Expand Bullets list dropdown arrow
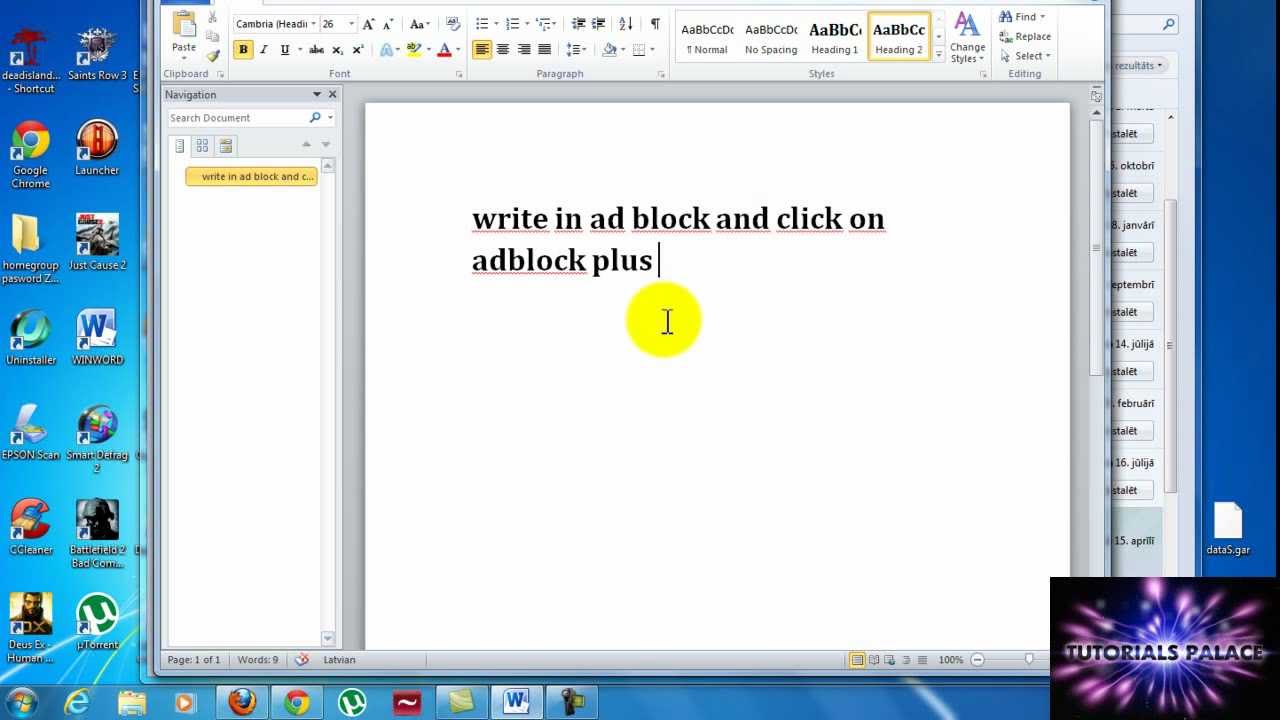The height and width of the screenshot is (720, 1280). (497, 24)
